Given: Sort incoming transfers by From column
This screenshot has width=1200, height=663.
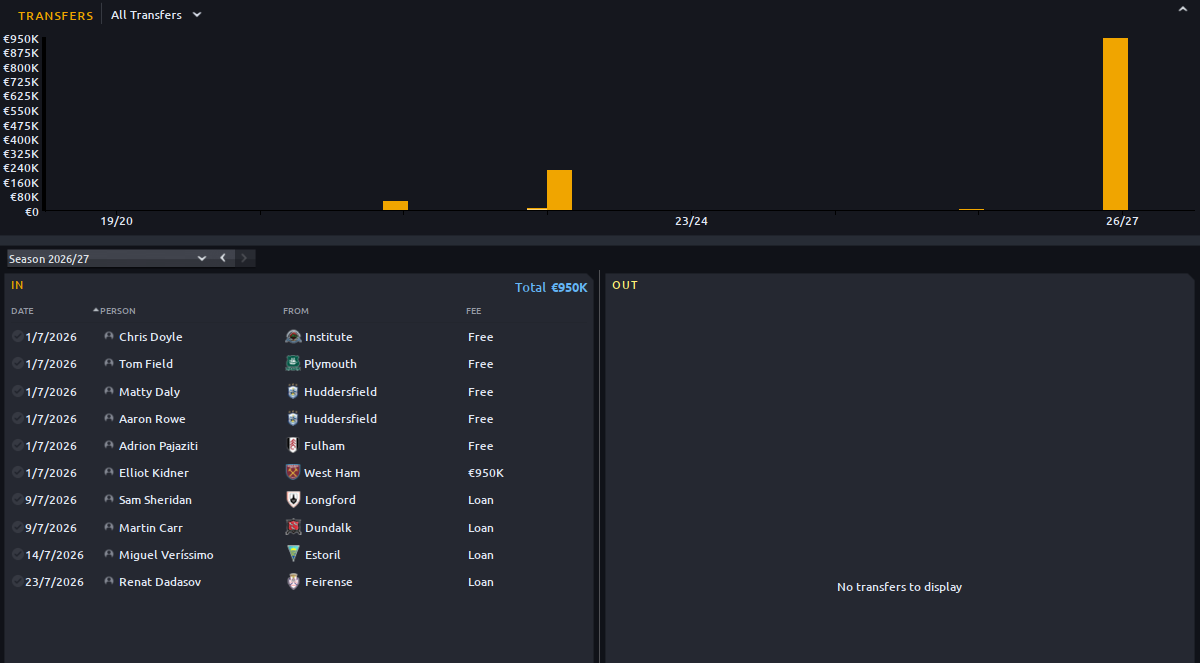Looking at the screenshot, I should pos(296,311).
